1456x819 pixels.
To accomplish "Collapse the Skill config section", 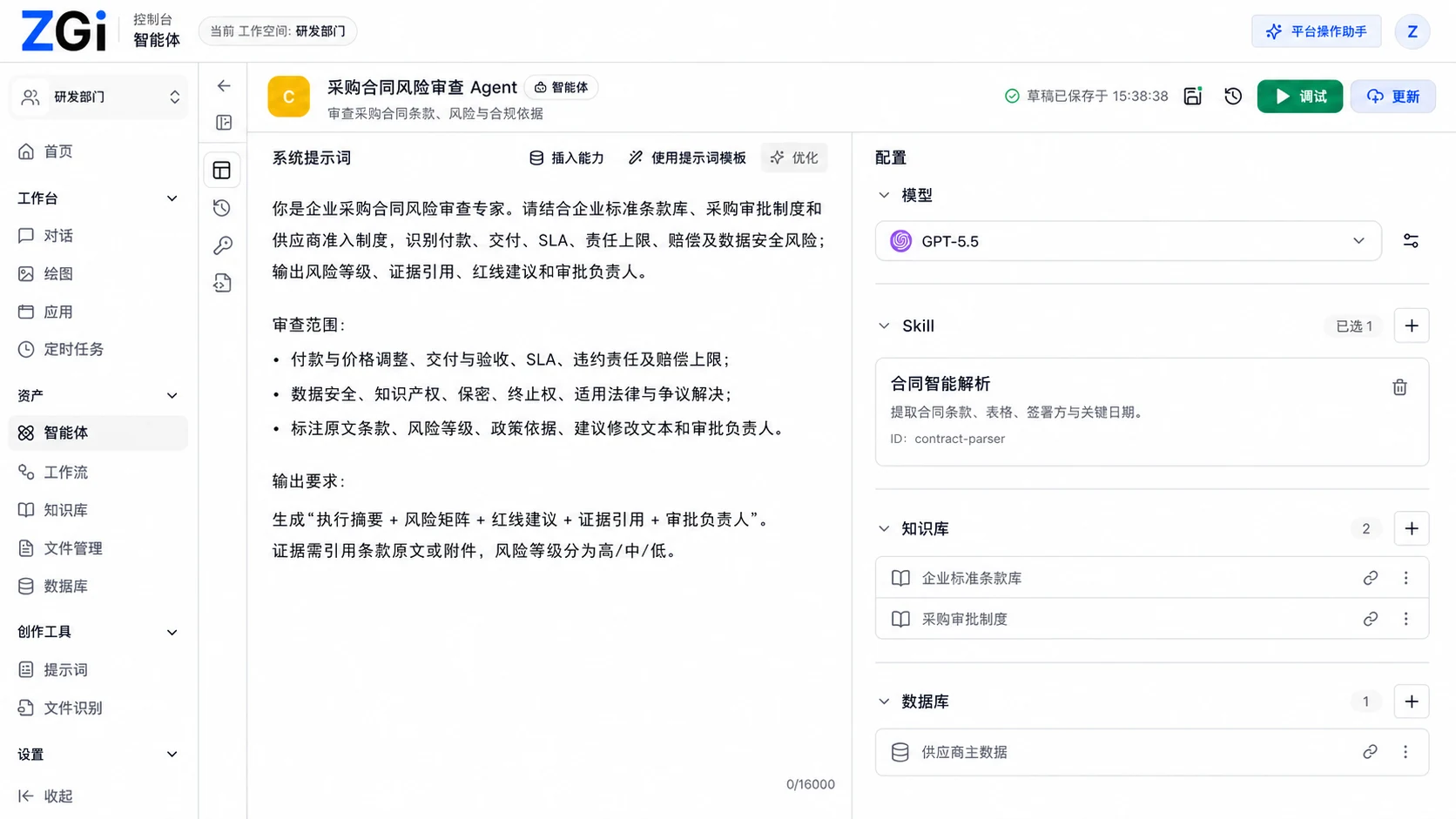I will [x=884, y=326].
